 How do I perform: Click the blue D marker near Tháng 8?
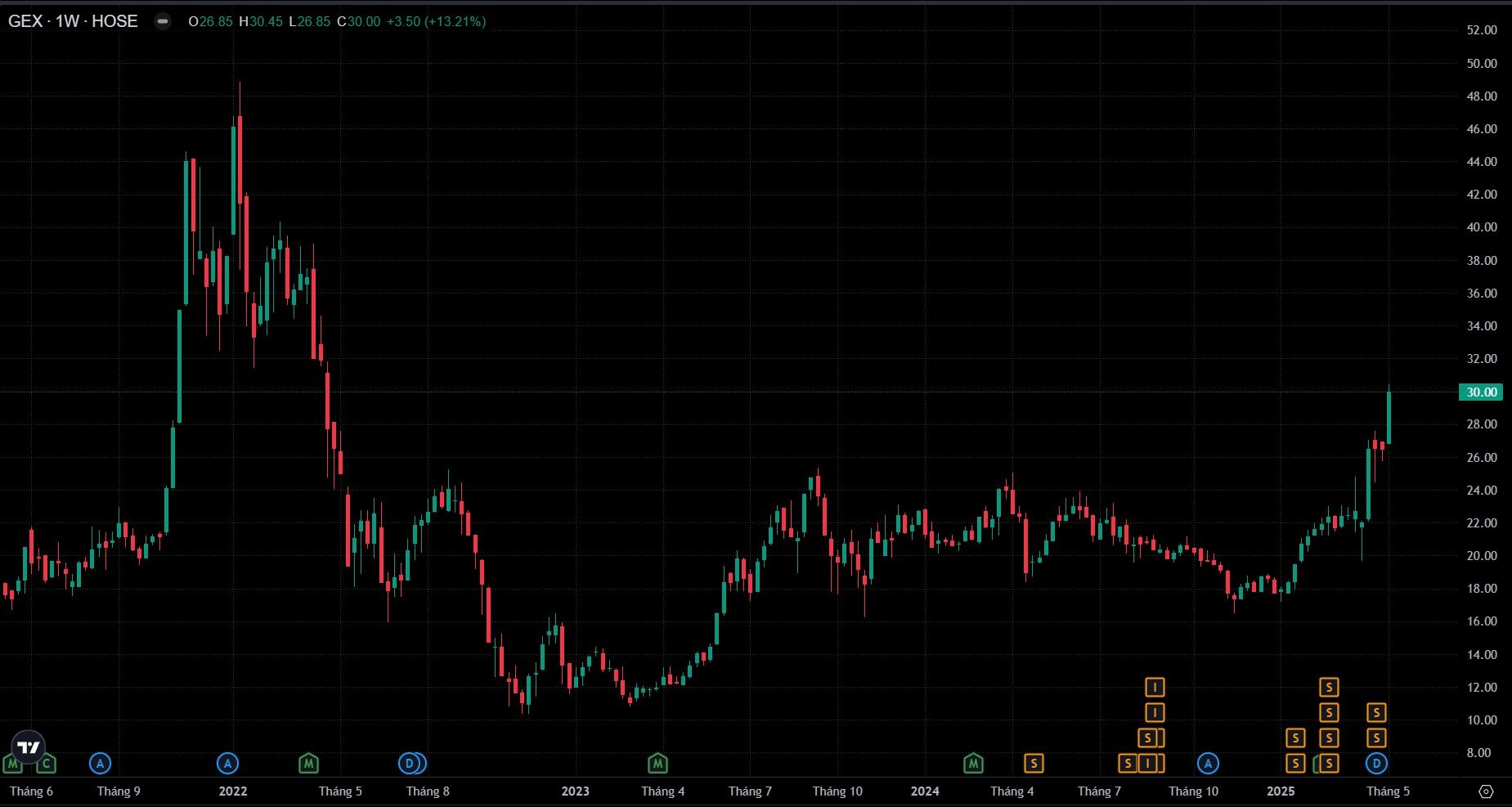(410, 764)
